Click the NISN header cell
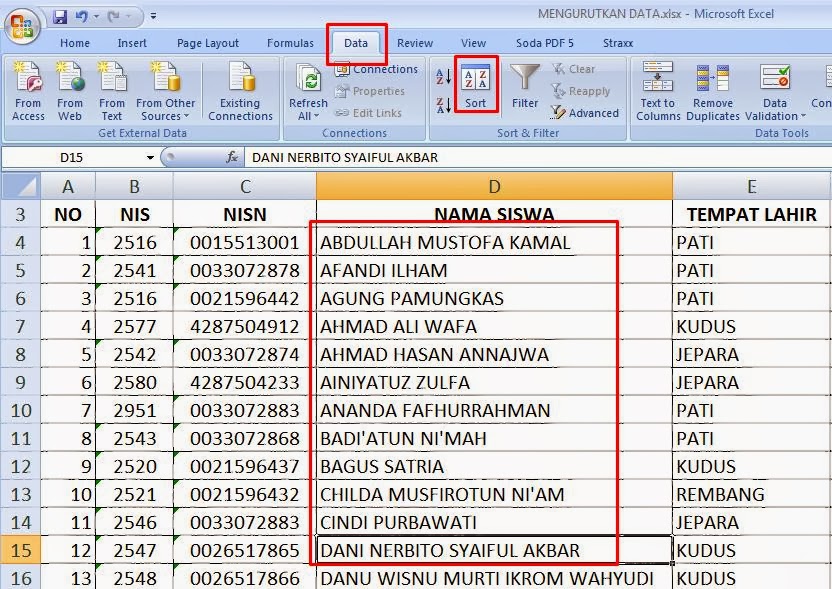The width and height of the screenshot is (832, 589). 245,214
